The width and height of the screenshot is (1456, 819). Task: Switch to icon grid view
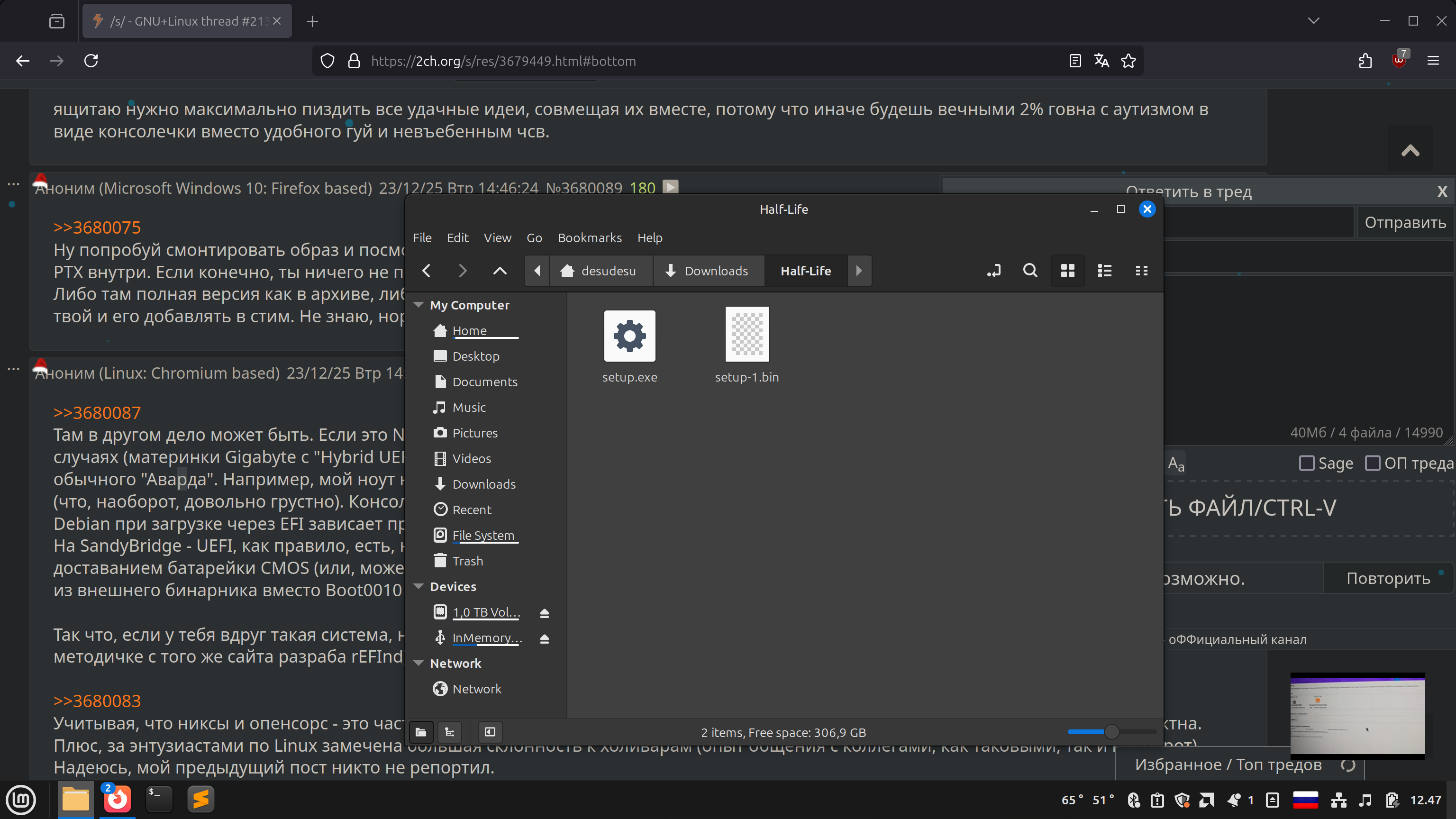coord(1067,271)
